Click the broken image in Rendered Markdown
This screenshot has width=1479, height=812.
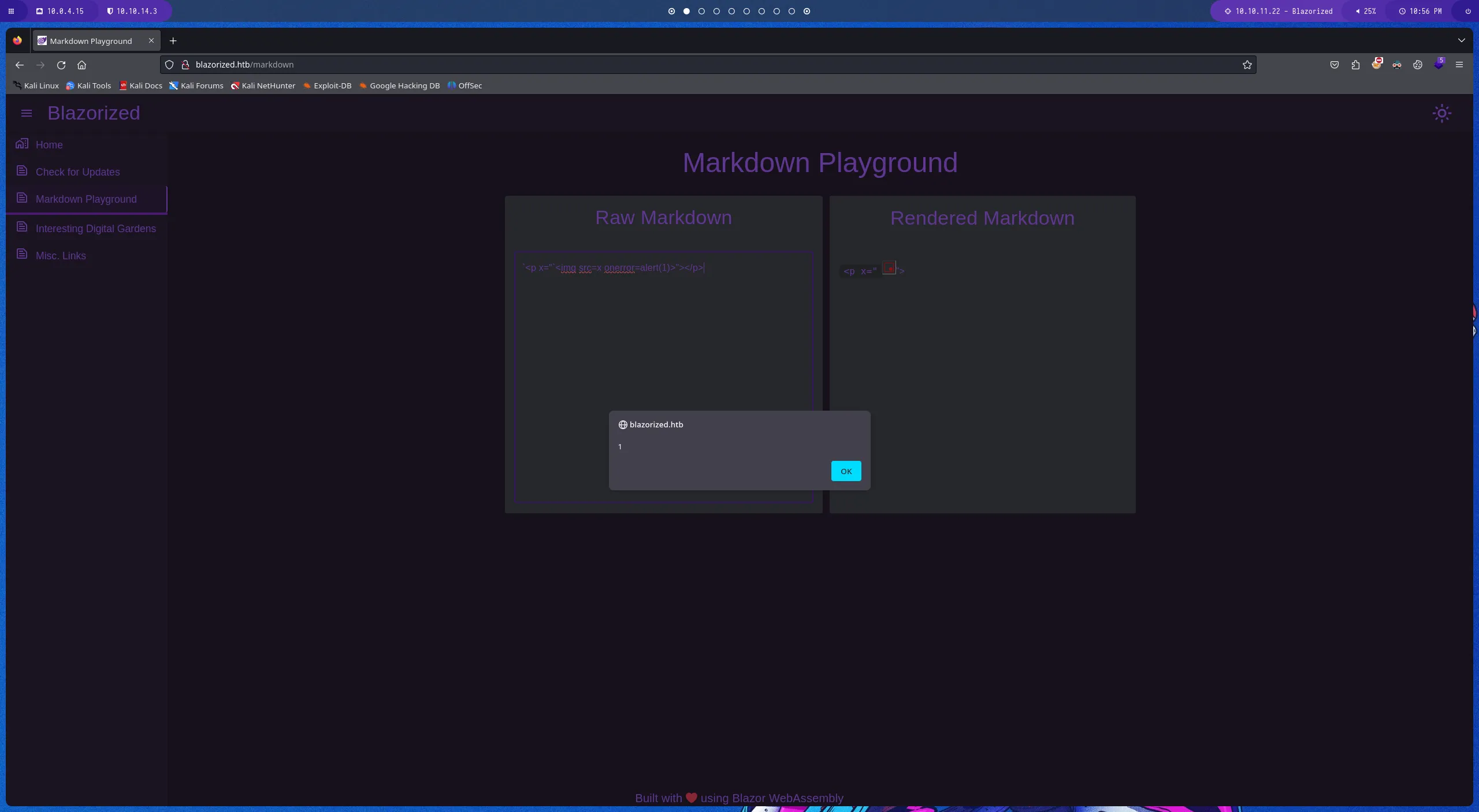(x=889, y=269)
